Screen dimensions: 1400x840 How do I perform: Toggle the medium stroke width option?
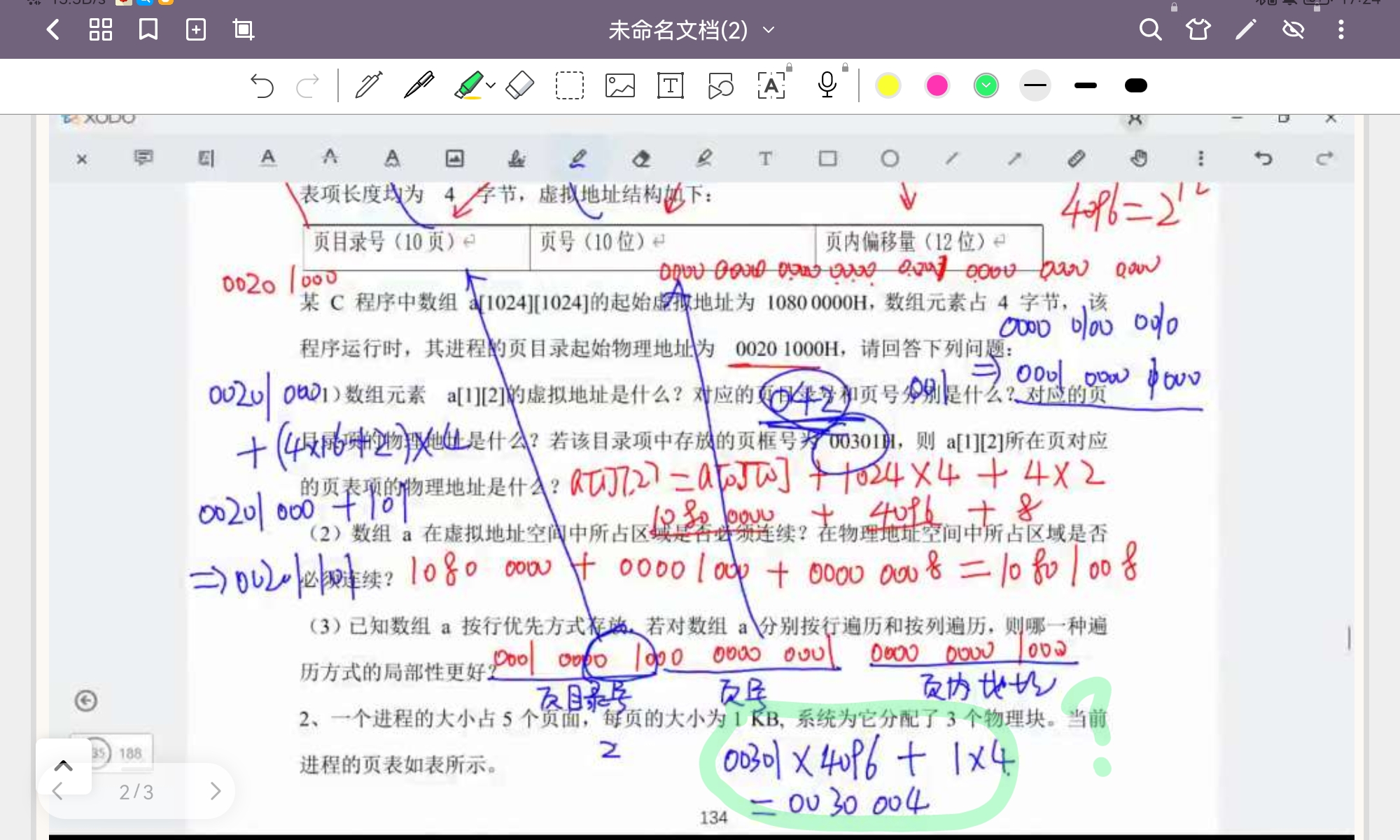point(1086,85)
